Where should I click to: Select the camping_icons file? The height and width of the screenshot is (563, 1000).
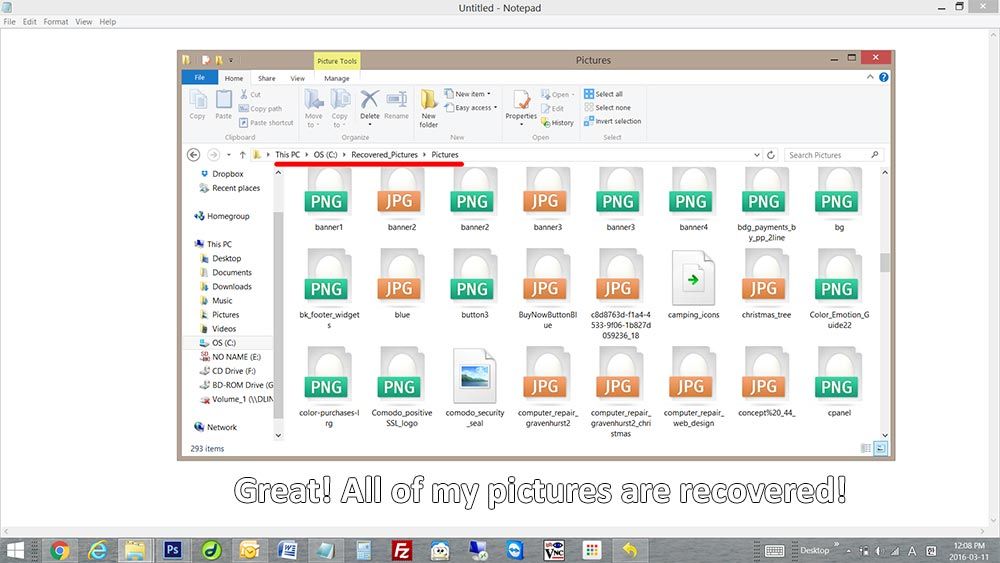point(693,286)
